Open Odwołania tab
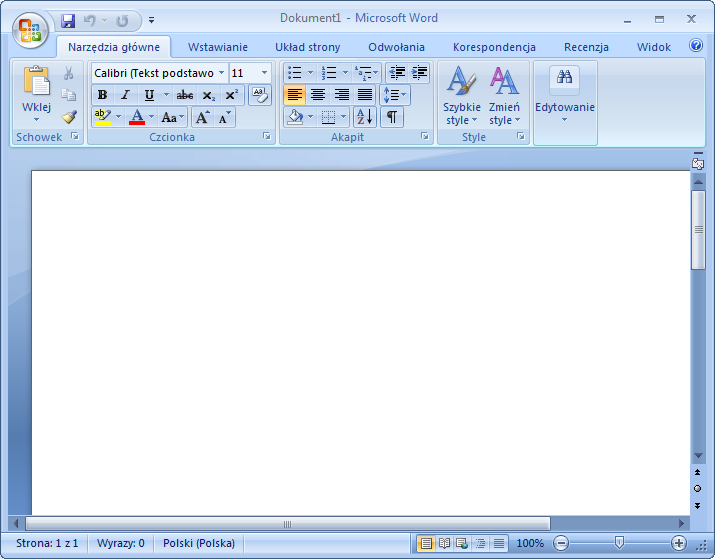This screenshot has height=559, width=715. click(x=396, y=47)
